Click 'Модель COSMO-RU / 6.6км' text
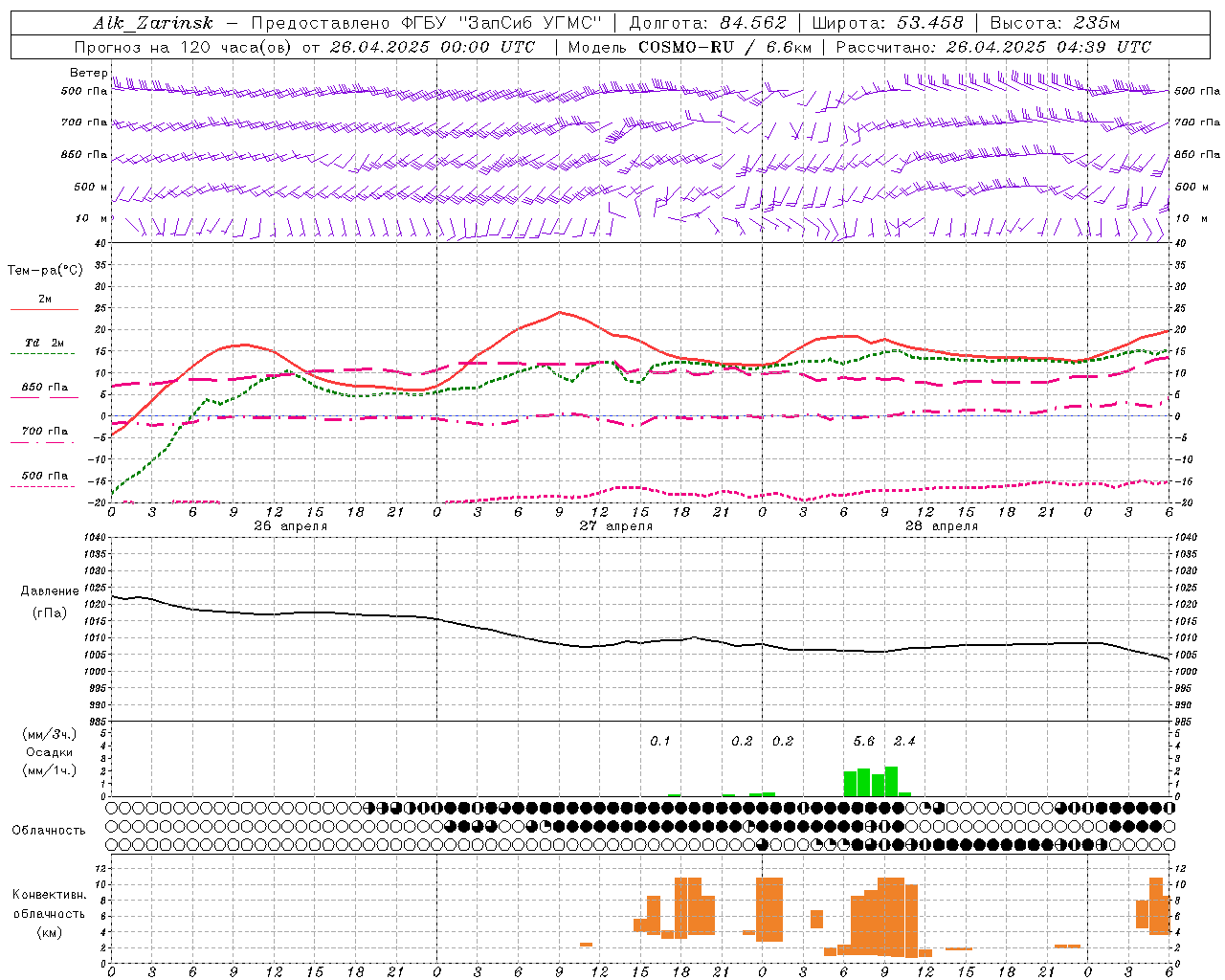The image size is (1225, 980). click(690, 47)
